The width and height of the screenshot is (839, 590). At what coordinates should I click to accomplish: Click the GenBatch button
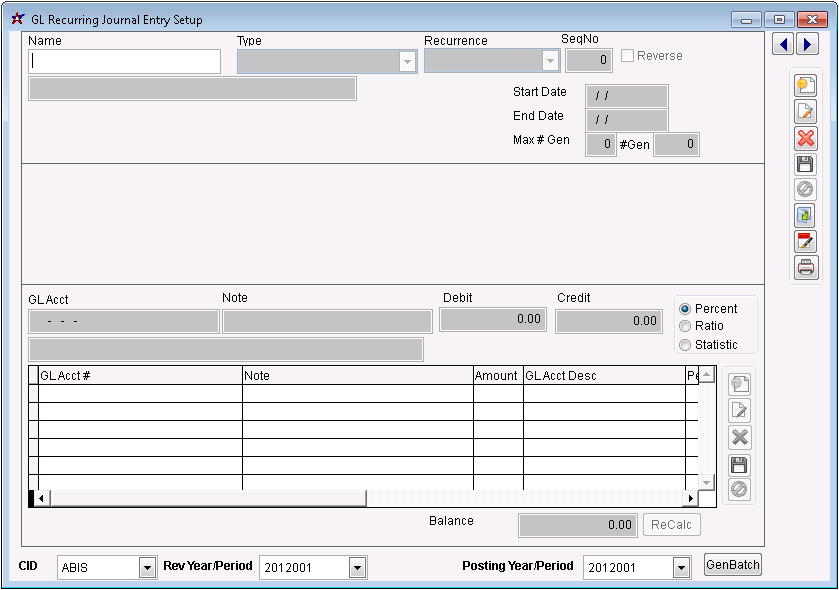pos(733,565)
